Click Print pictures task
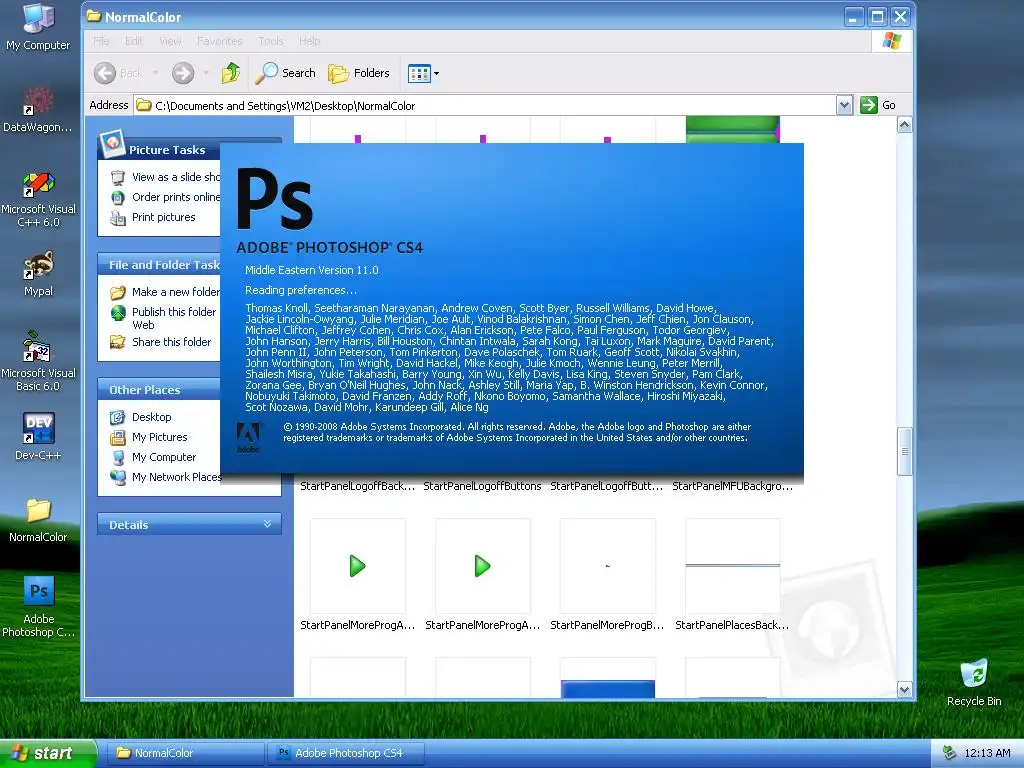1024x768 pixels. [153, 217]
